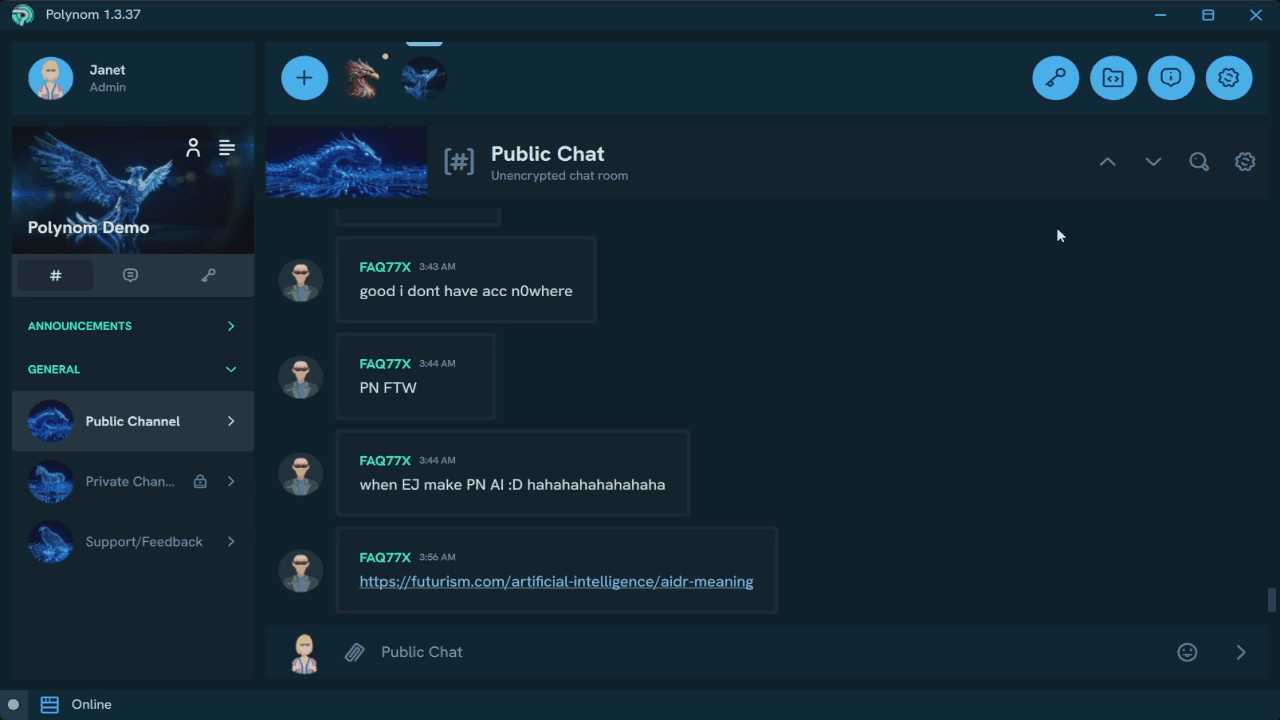Click the chat vertical scrollbar thumb
The image size is (1280, 720).
click(x=1272, y=600)
